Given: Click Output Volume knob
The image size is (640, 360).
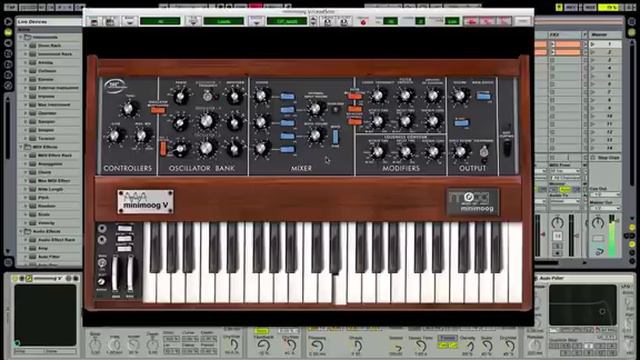Looking at the screenshot, I should [460, 96].
